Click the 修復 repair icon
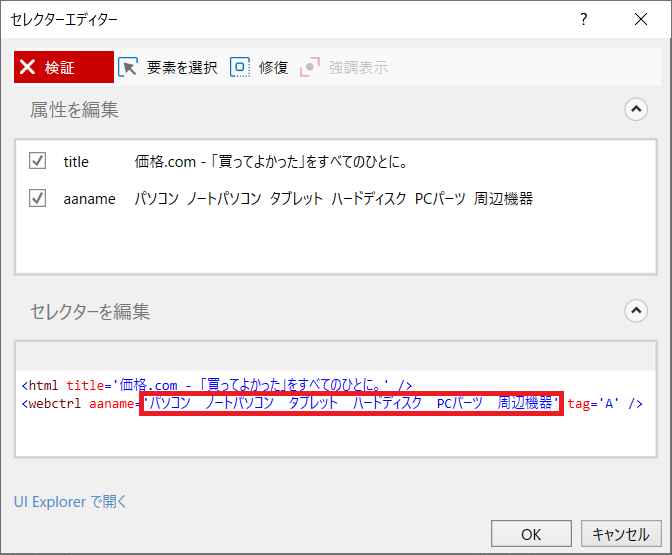Image resolution: width=672 pixels, height=555 pixels. click(240, 67)
